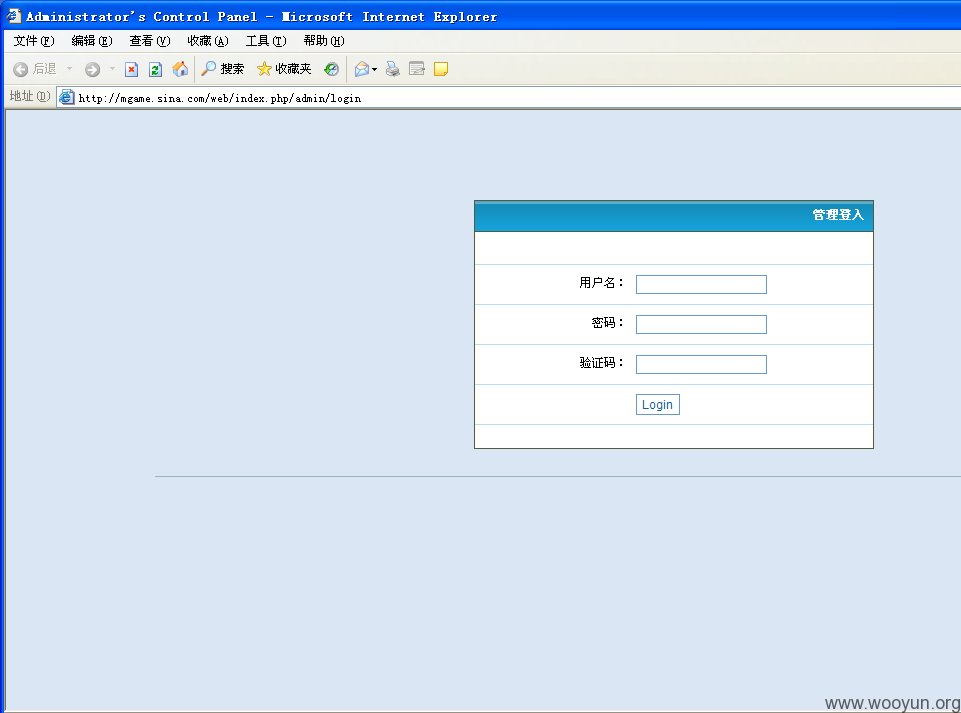
Task: Click the Edit page toolbar icon
Action: pyautogui.click(x=417, y=69)
